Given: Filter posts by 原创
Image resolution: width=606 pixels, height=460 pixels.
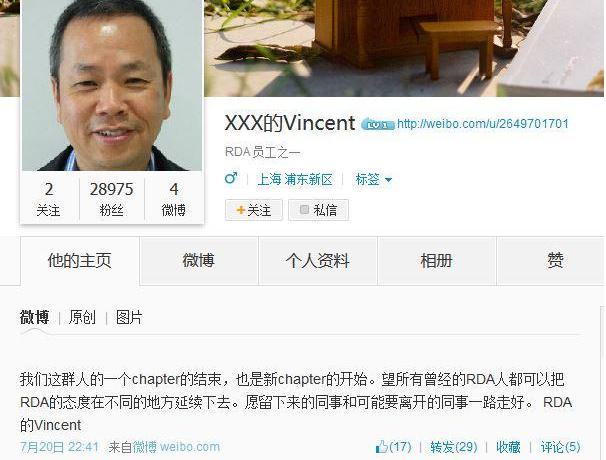Looking at the screenshot, I should tap(82, 317).
